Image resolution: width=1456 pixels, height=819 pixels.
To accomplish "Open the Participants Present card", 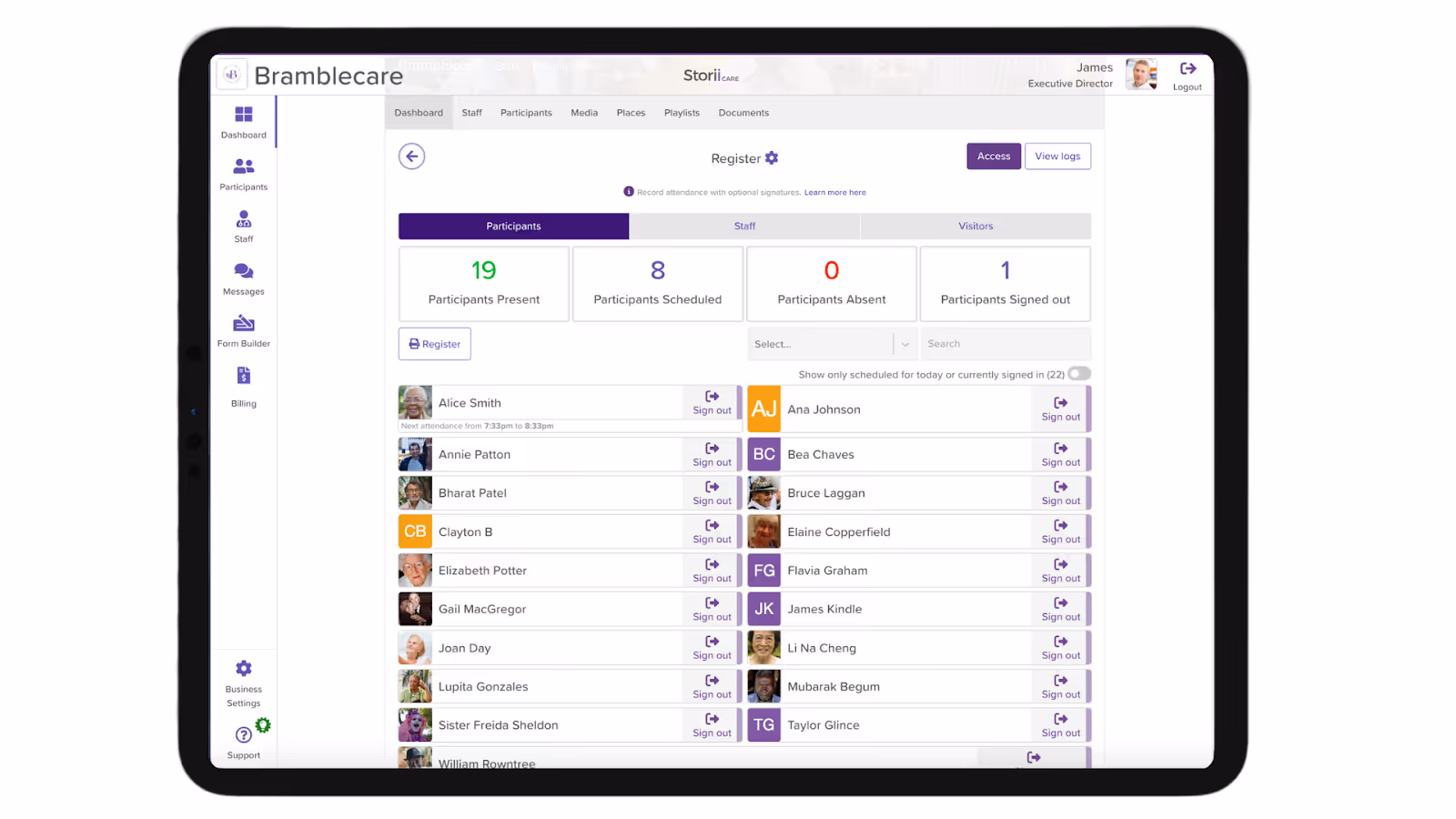I will pos(484,284).
